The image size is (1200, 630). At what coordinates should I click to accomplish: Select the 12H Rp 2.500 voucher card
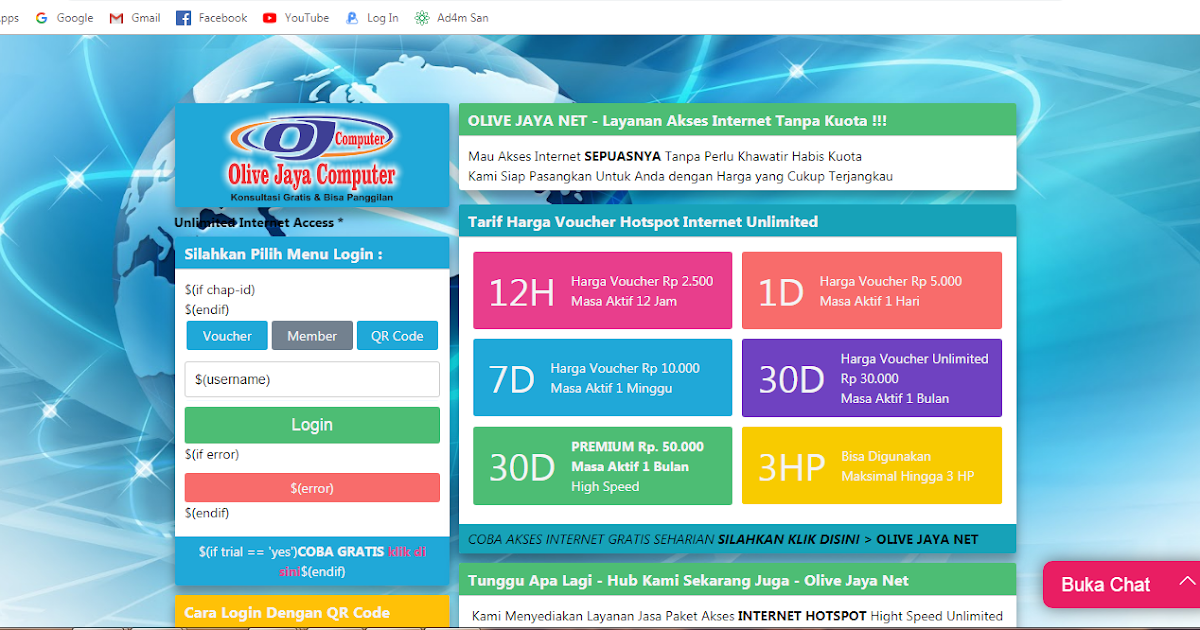(x=602, y=290)
